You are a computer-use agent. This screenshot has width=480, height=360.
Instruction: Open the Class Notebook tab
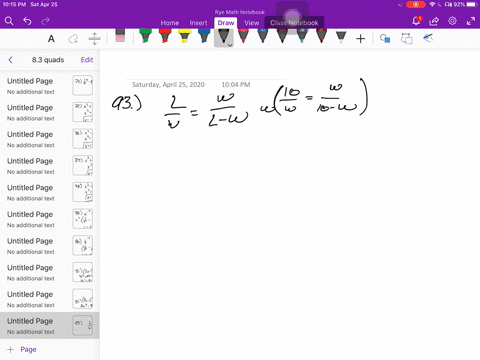click(x=294, y=23)
